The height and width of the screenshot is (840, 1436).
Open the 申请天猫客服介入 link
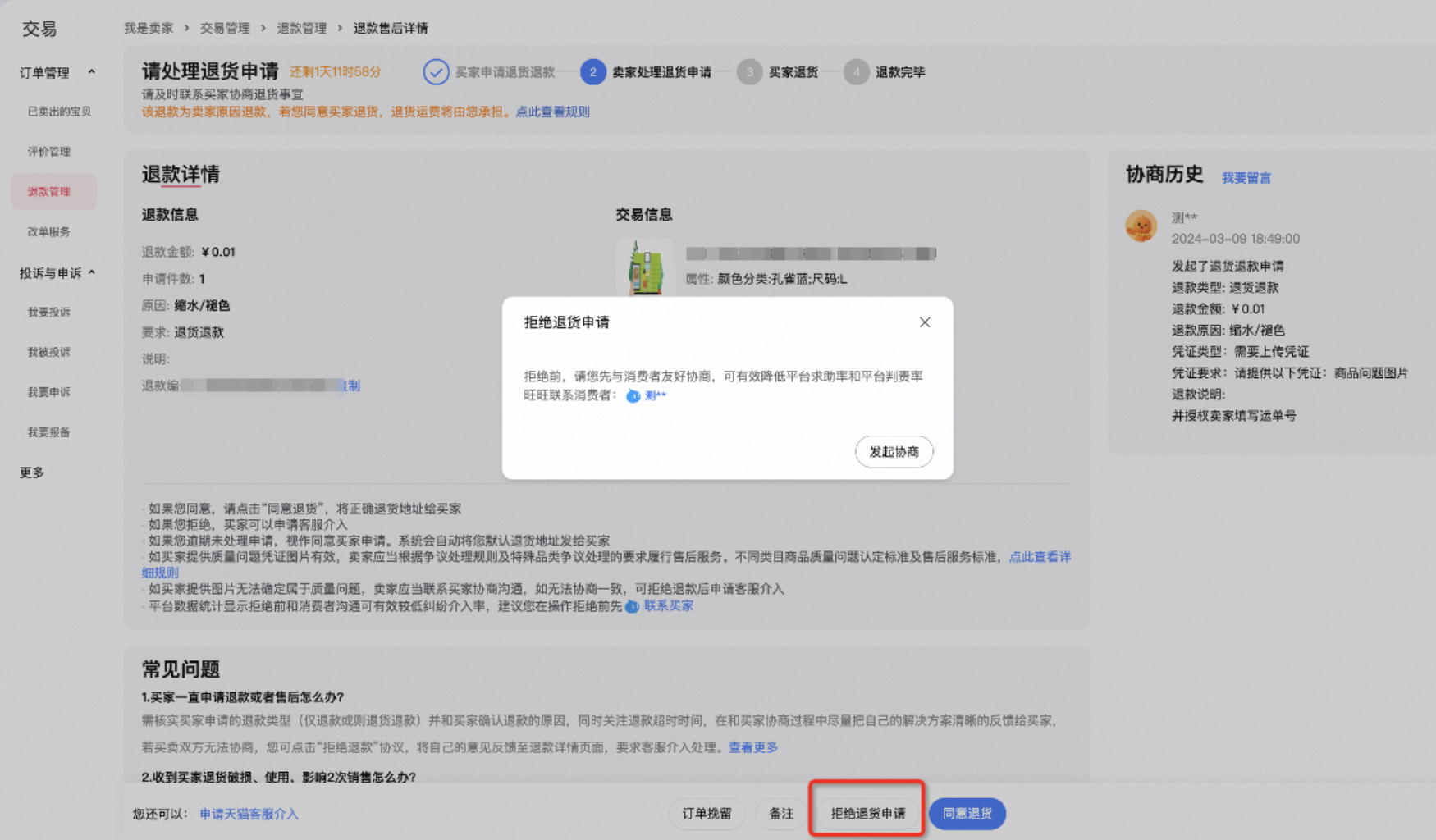248,814
